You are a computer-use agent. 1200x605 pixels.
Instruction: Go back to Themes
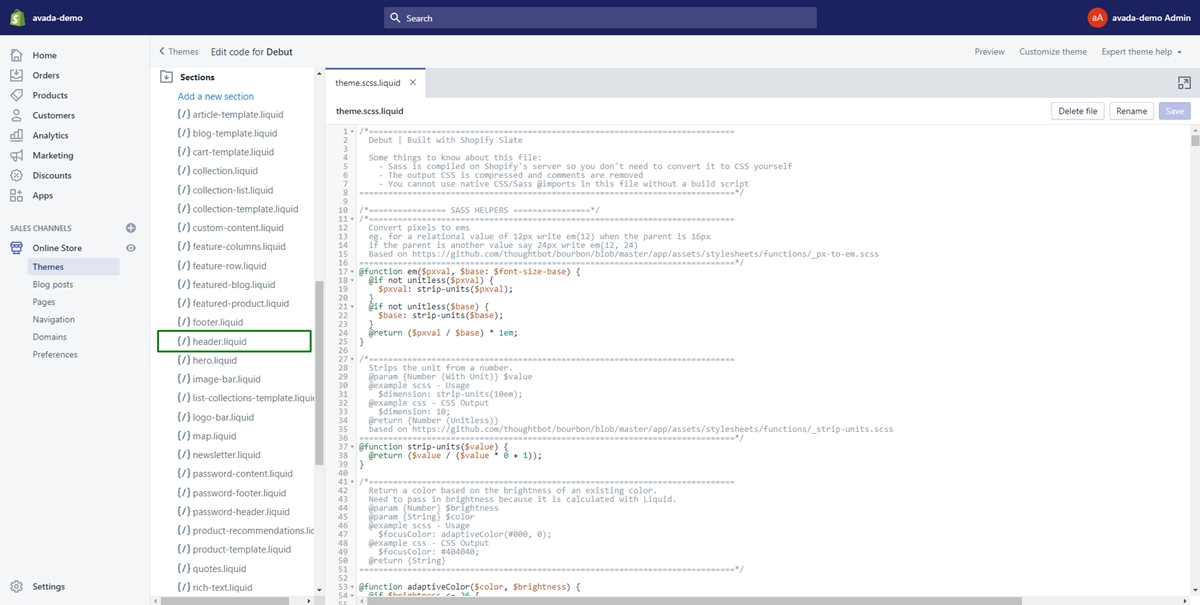(x=179, y=51)
